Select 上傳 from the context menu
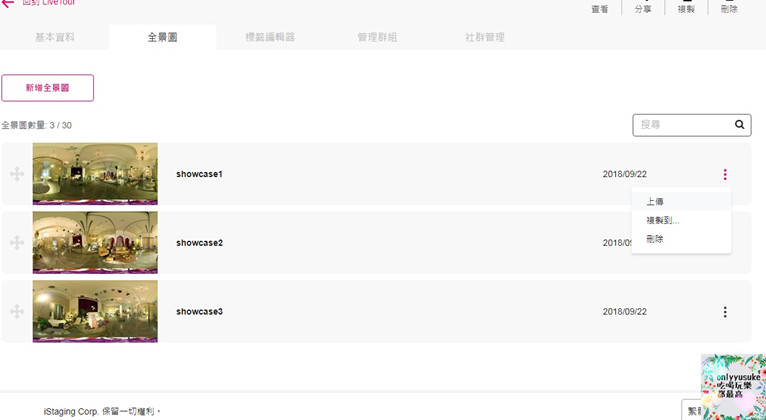The width and height of the screenshot is (766, 420). [655, 202]
